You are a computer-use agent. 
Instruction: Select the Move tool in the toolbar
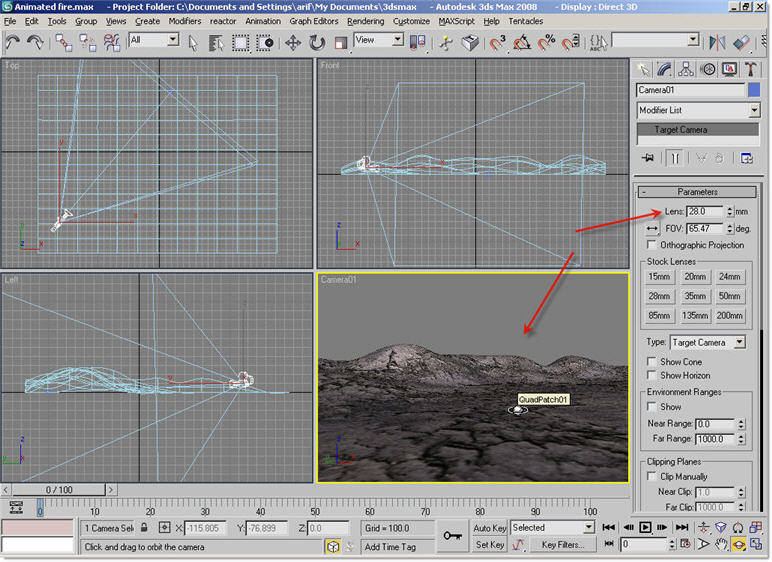tap(293, 42)
